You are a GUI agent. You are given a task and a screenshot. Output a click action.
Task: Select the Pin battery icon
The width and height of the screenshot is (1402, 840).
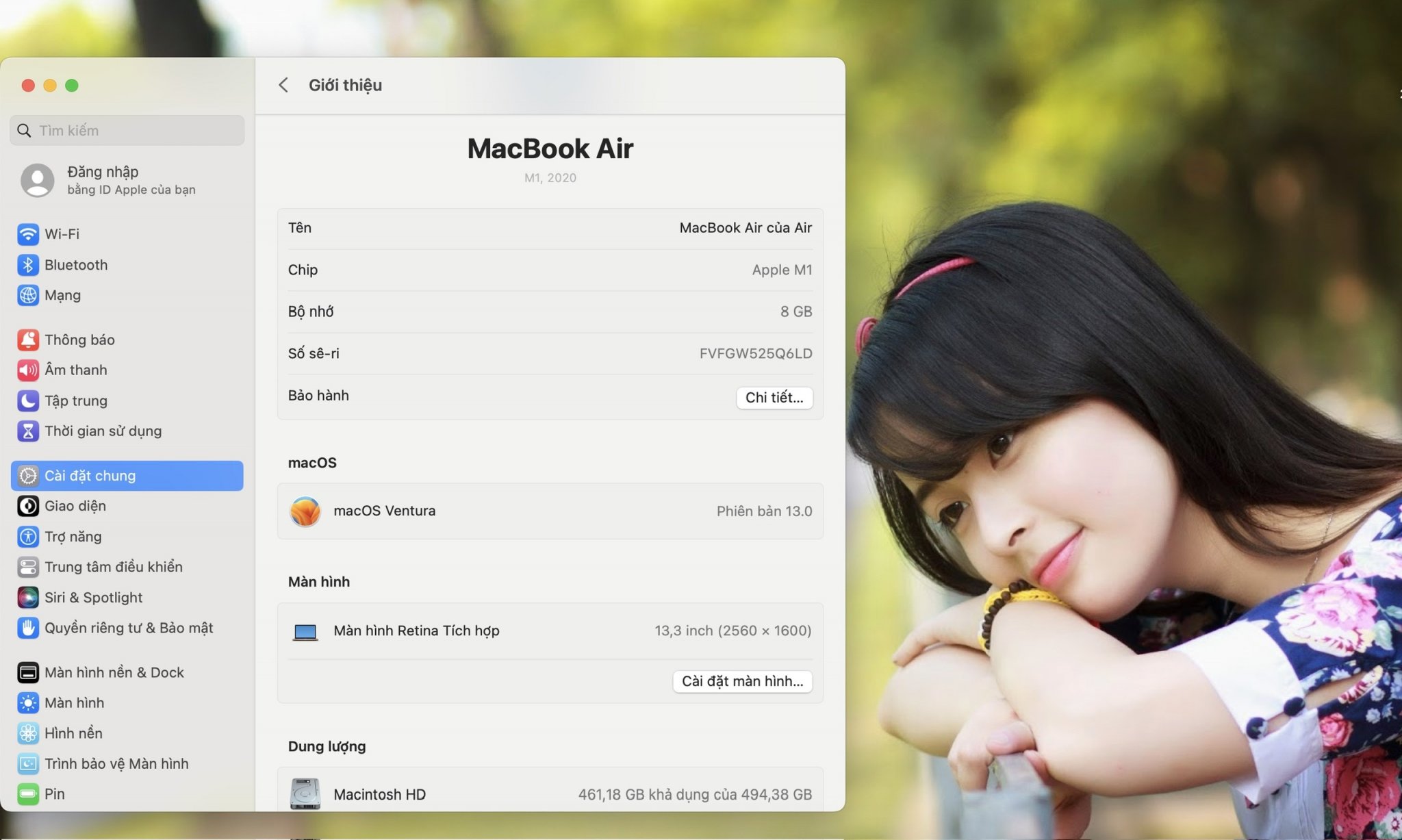click(28, 794)
